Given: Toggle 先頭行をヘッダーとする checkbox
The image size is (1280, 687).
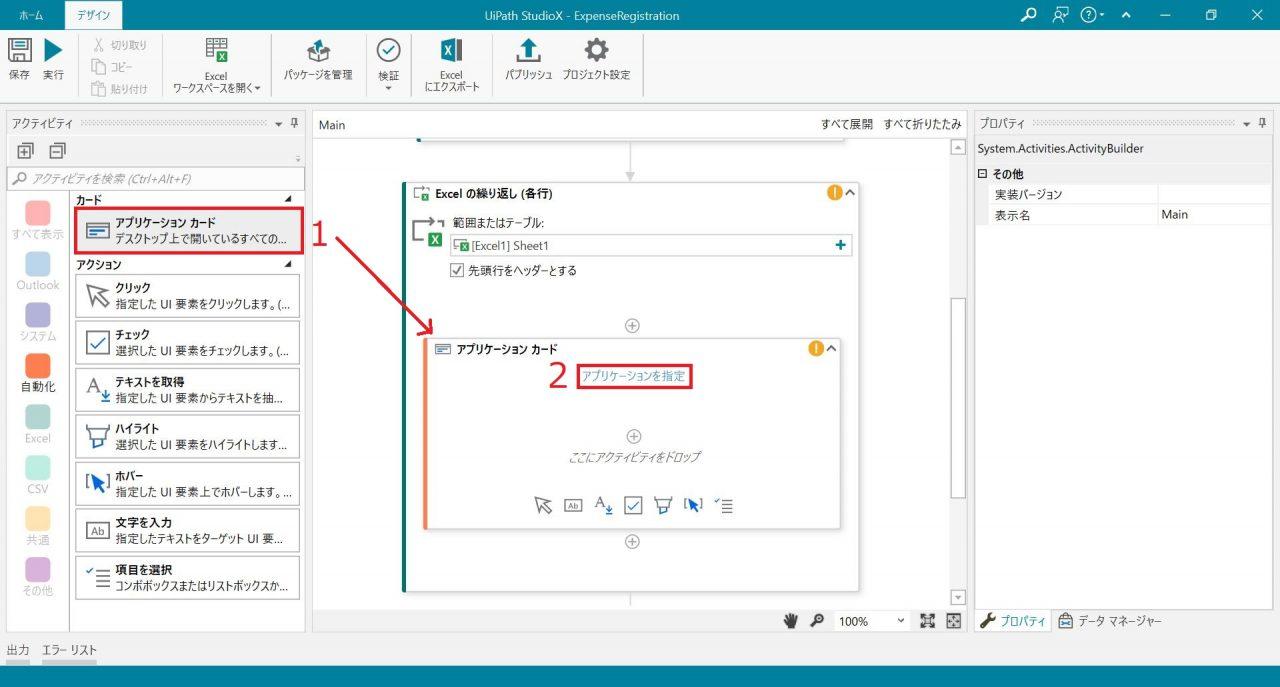Looking at the screenshot, I should click(x=458, y=270).
